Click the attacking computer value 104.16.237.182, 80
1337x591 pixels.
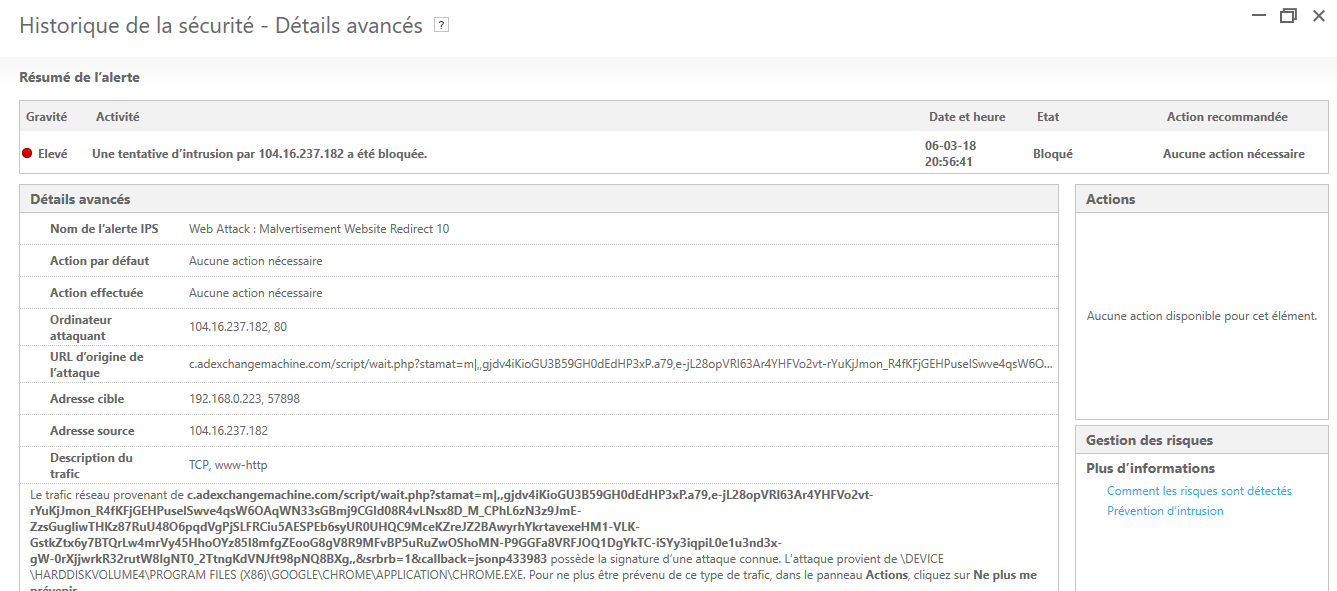(238, 327)
